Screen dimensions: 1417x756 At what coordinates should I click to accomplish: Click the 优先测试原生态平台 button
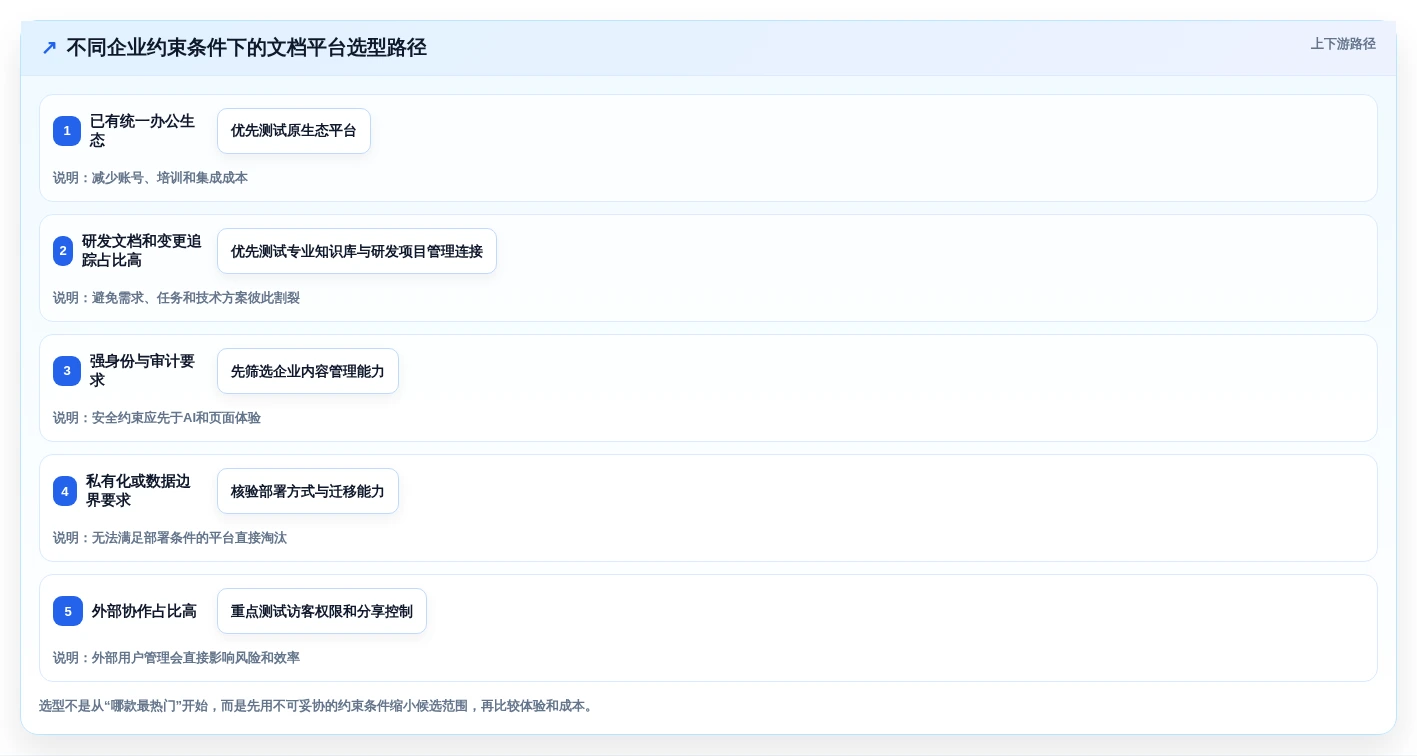294,131
